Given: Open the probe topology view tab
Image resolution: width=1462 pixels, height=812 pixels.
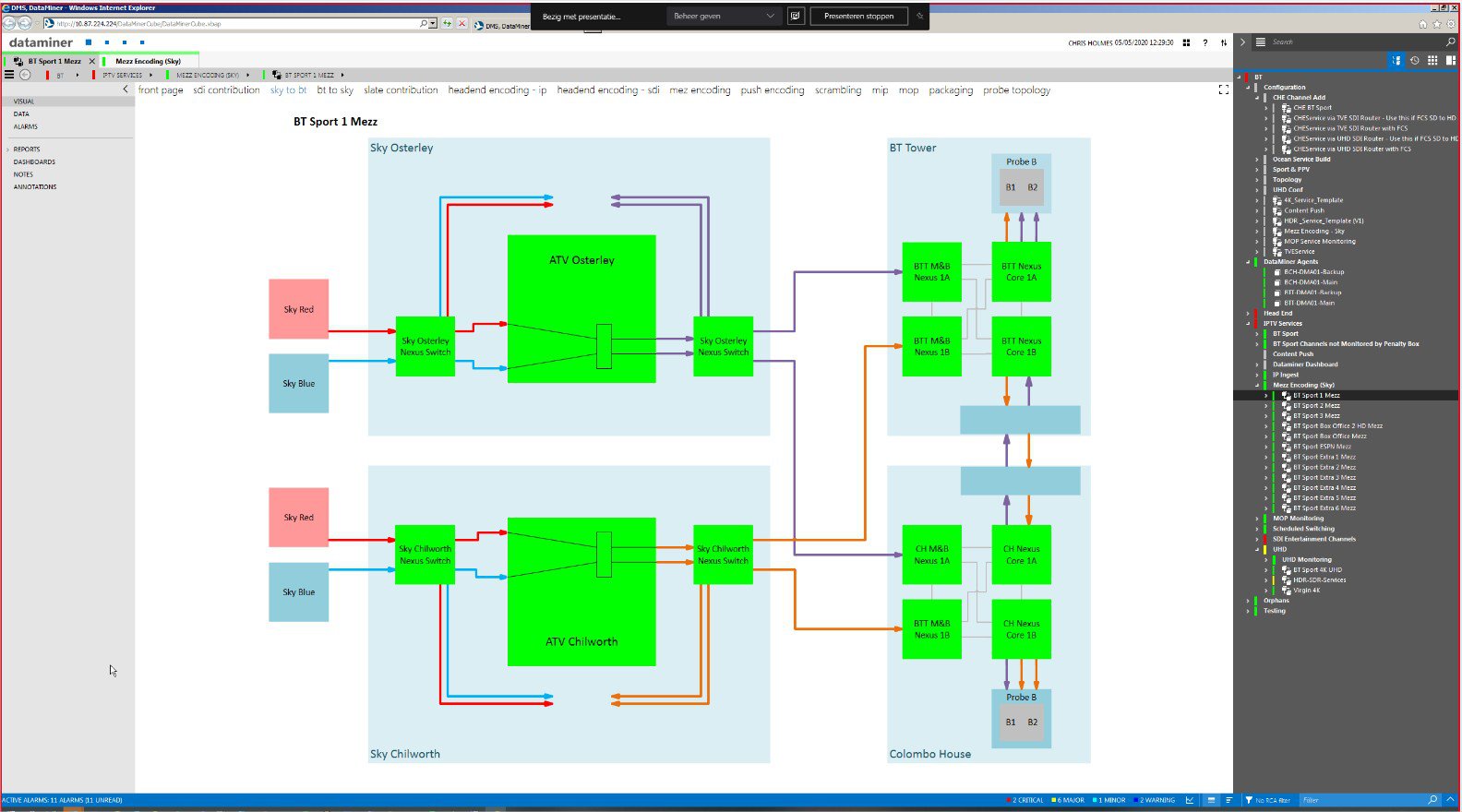Looking at the screenshot, I should click(1016, 90).
